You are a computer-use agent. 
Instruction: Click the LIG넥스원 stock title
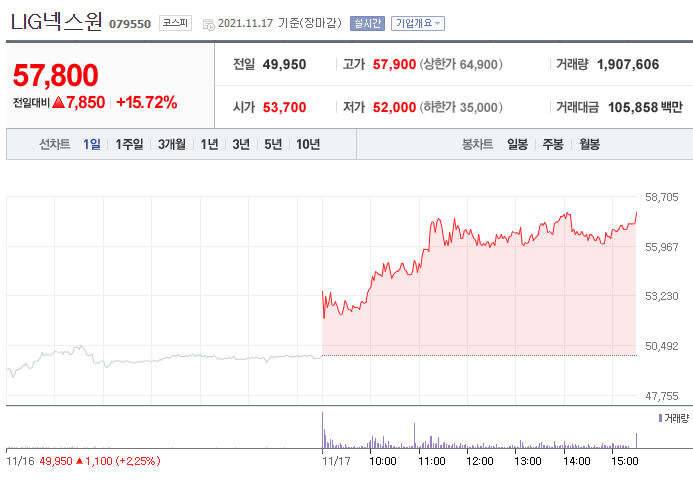coord(57,22)
